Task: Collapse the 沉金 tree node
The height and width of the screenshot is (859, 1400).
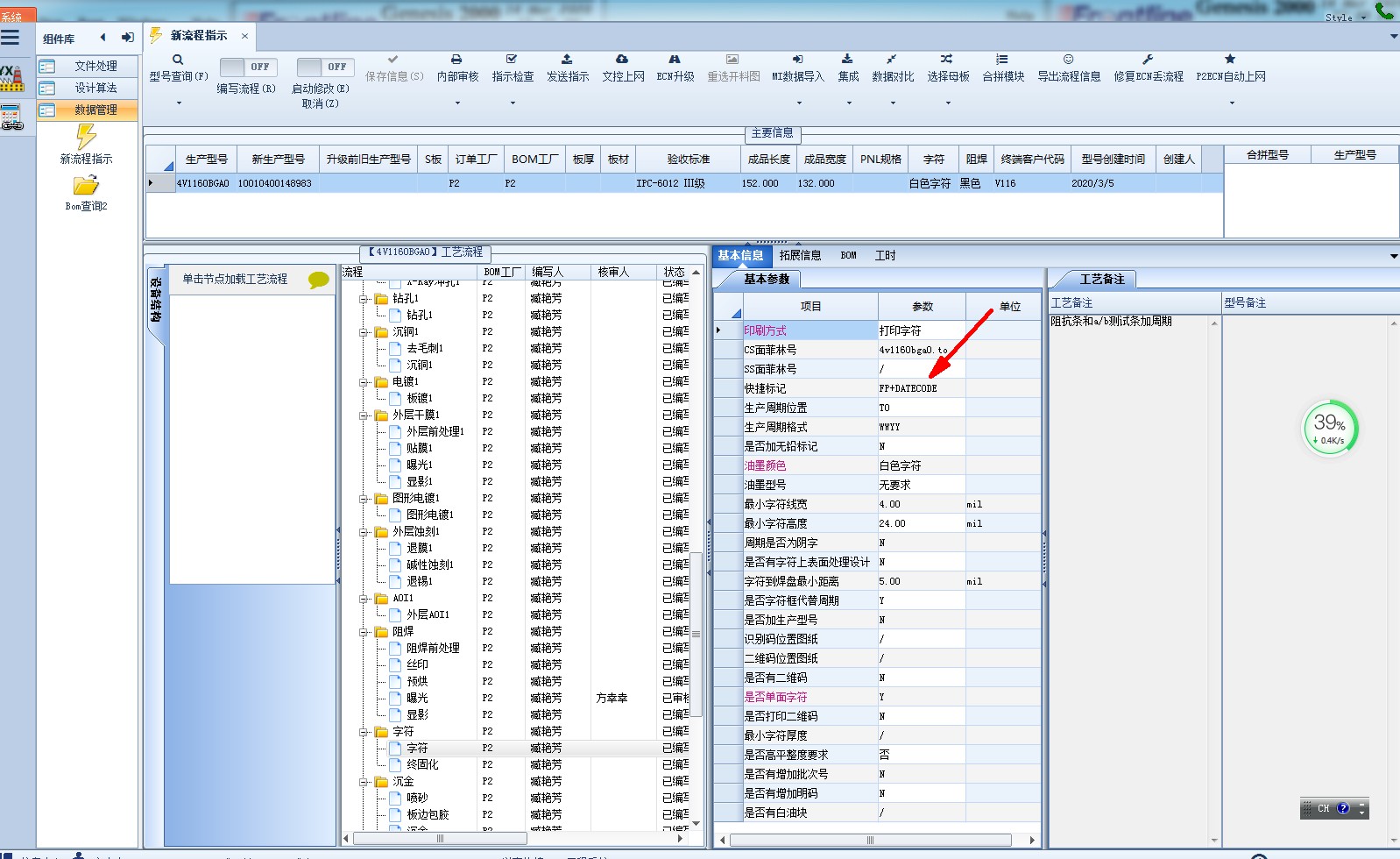Action: (x=364, y=782)
